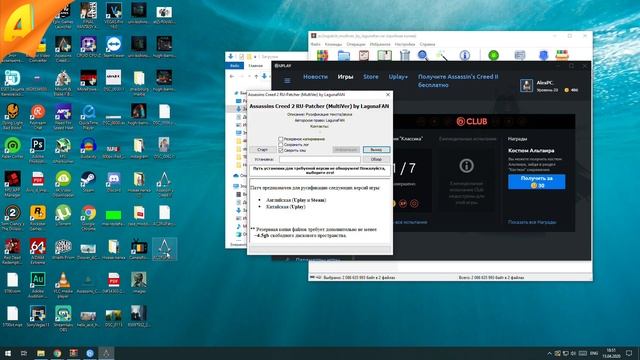640x360 pixels.
Task: Open Uplay hamburger menu
Action: [287, 80]
